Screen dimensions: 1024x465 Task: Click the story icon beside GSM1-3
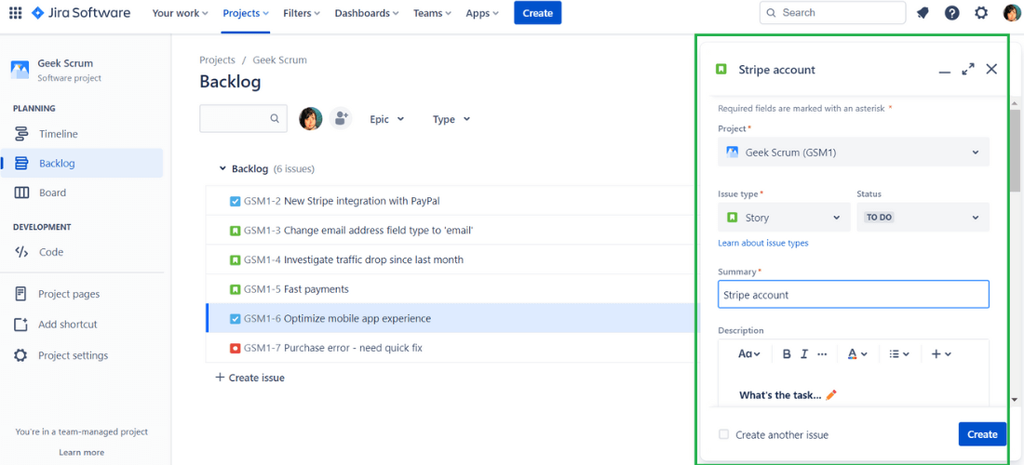235,231
